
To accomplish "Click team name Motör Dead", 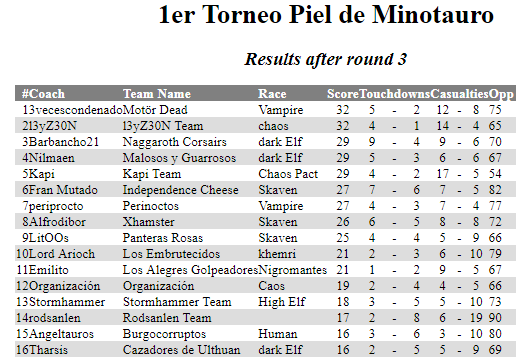I will pos(155,110).
